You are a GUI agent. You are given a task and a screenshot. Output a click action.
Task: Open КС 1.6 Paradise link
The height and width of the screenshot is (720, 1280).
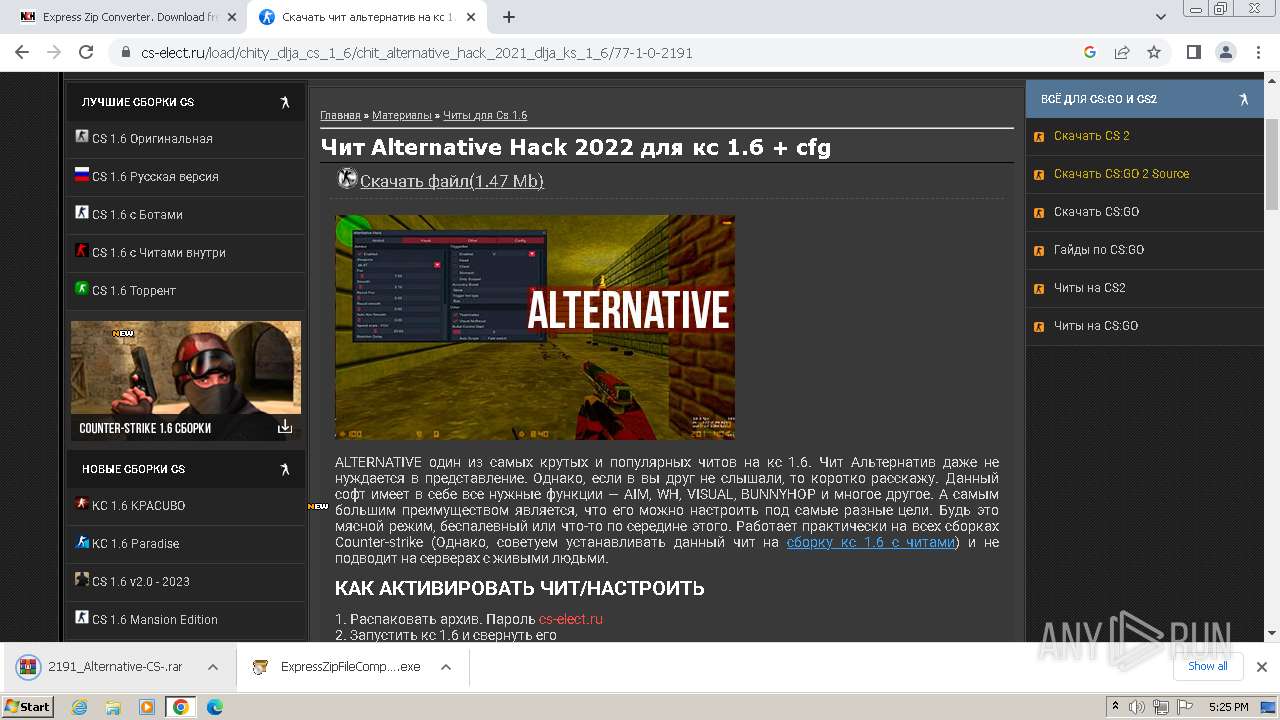[x=135, y=543]
